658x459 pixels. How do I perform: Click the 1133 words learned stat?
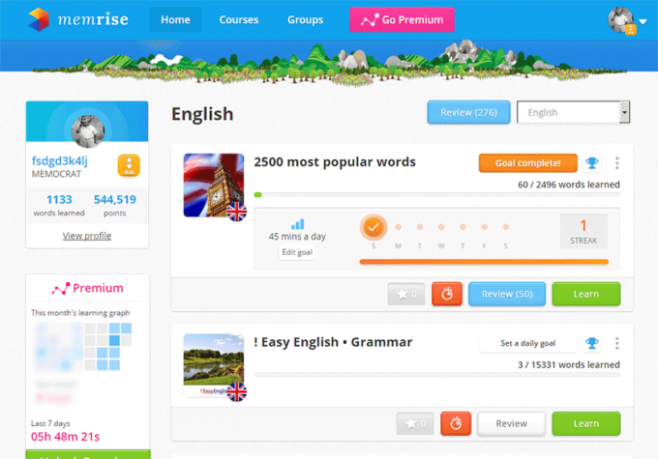pos(59,205)
